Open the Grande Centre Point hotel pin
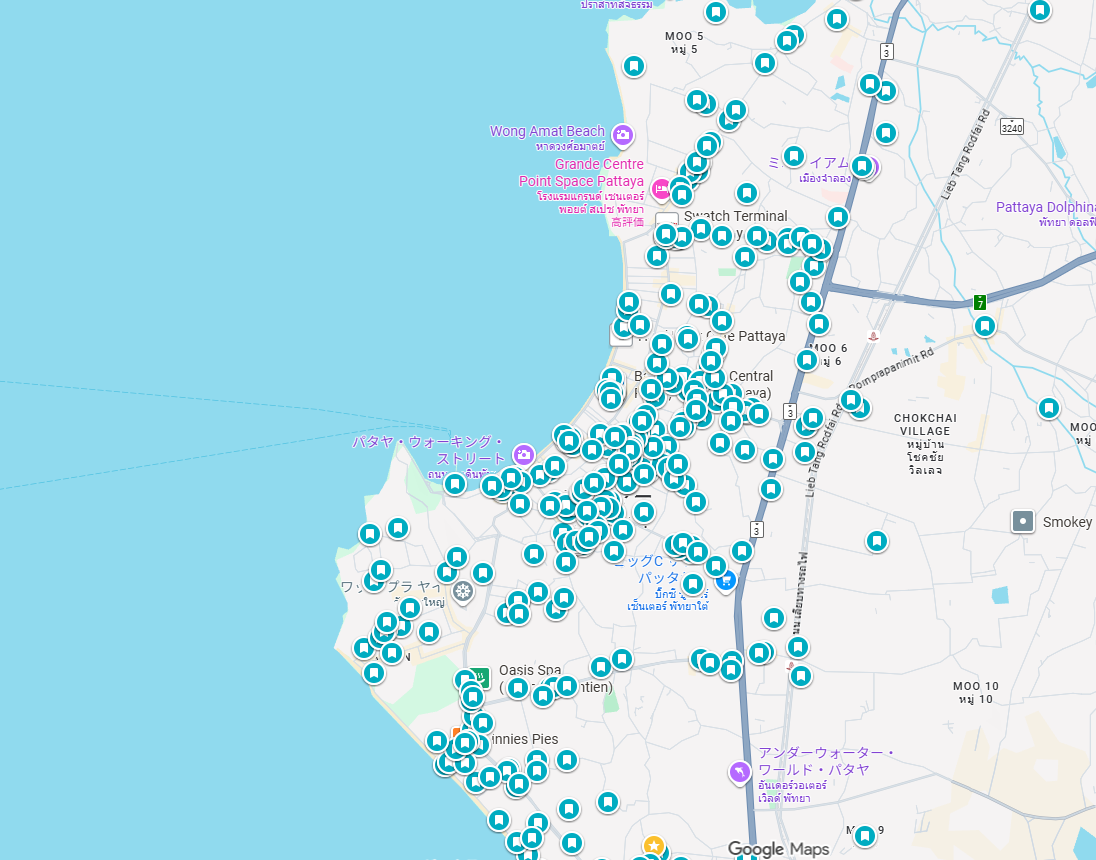Viewport: 1096px width, 860px height. 661,188
